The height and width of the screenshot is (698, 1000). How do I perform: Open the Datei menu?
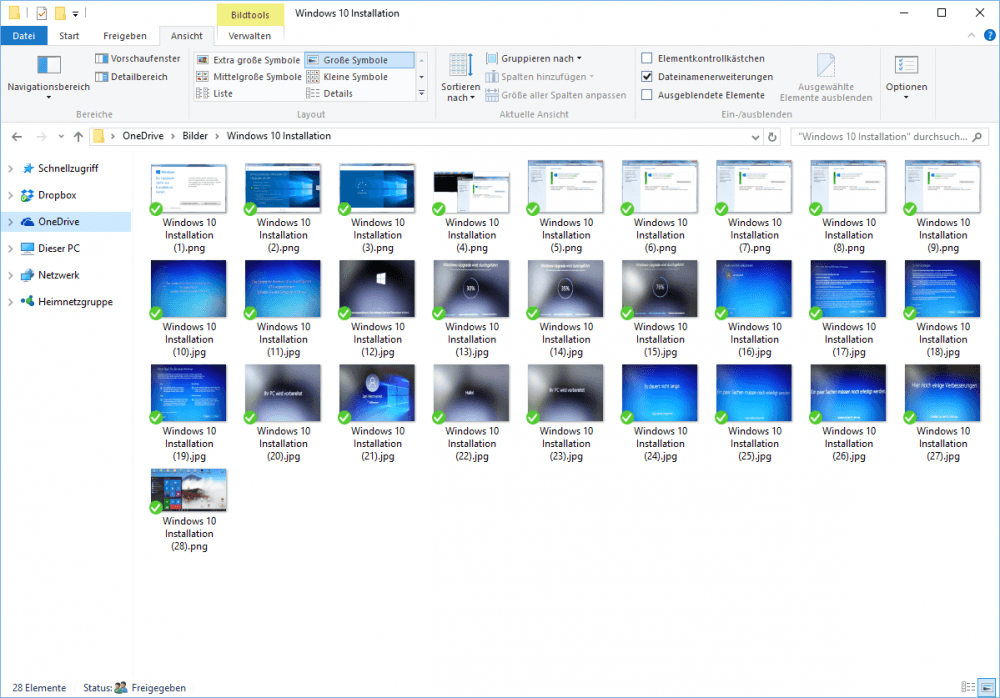pyautogui.click(x=24, y=36)
